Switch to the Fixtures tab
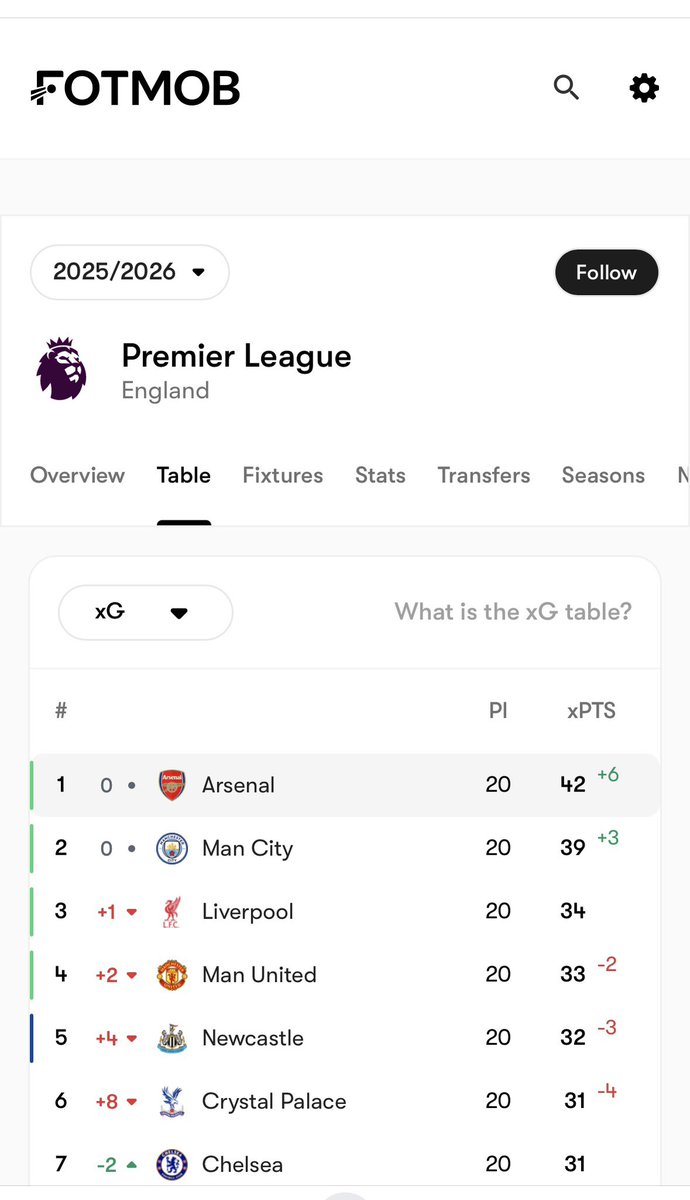This screenshot has width=690, height=1200. coord(283,475)
